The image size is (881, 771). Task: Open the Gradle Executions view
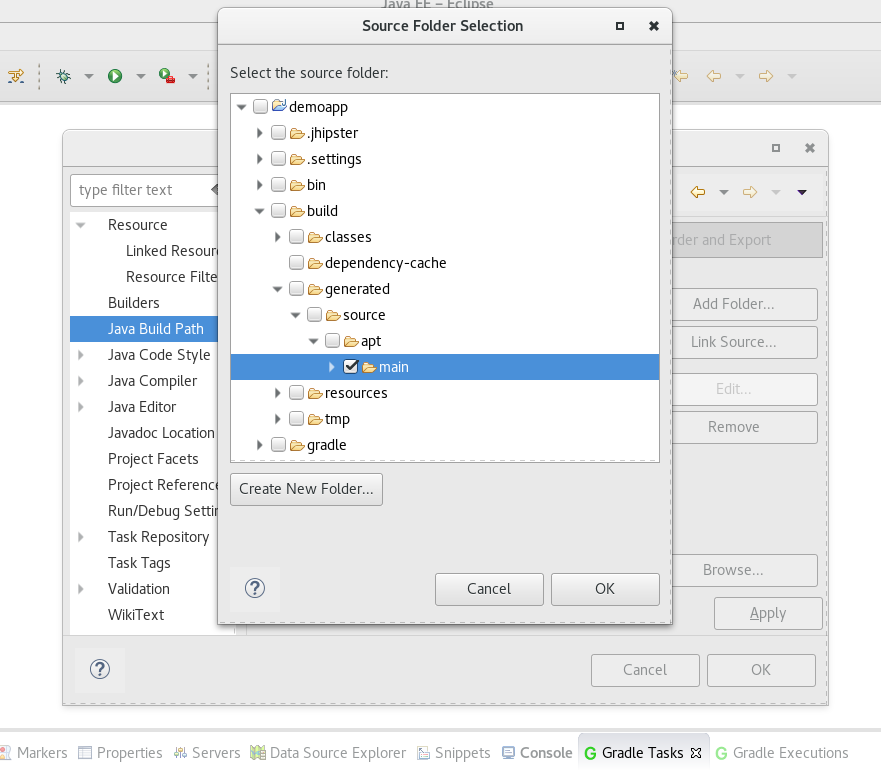click(x=790, y=752)
